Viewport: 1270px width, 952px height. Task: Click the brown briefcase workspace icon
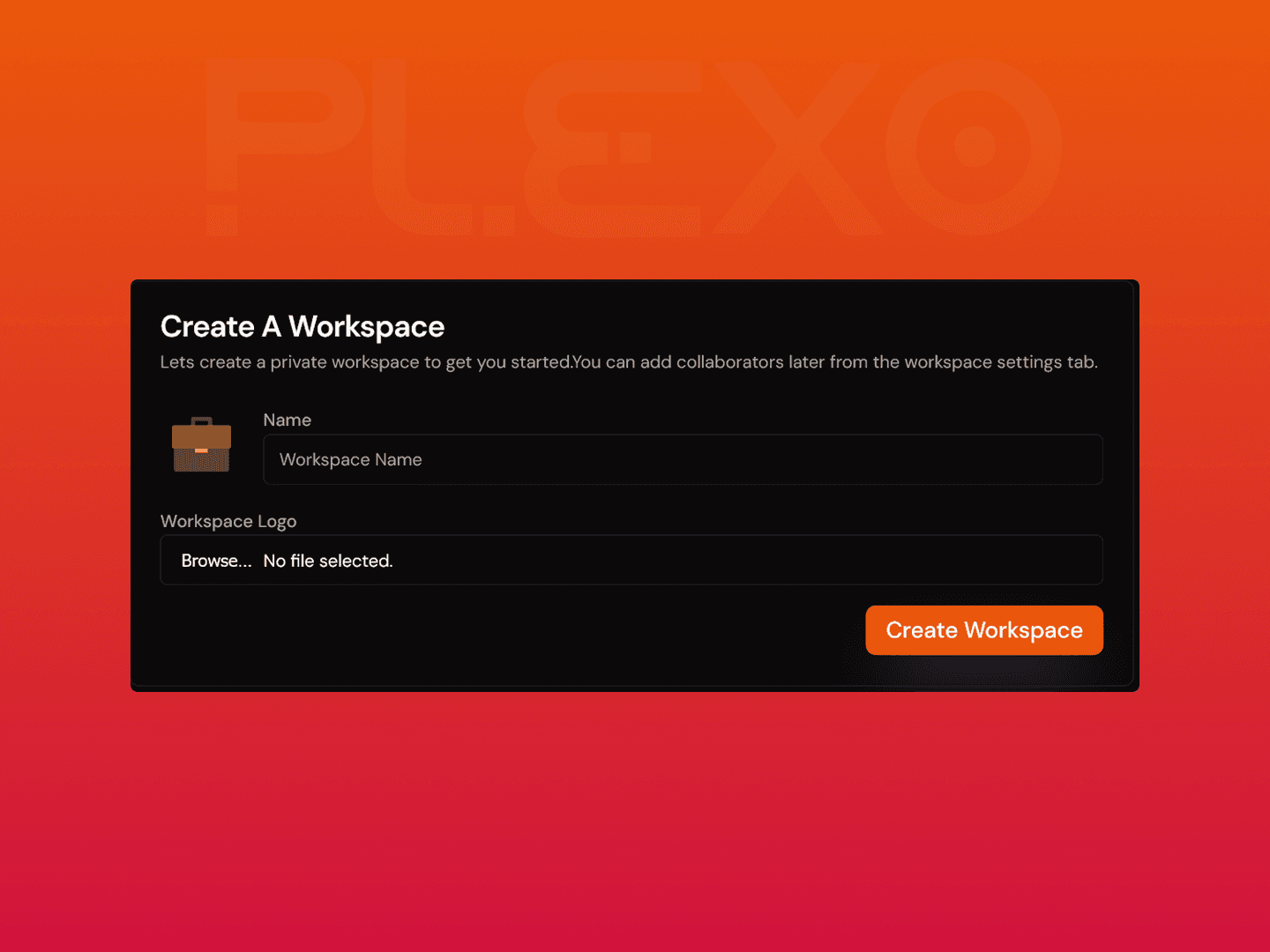click(x=201, y=445)
